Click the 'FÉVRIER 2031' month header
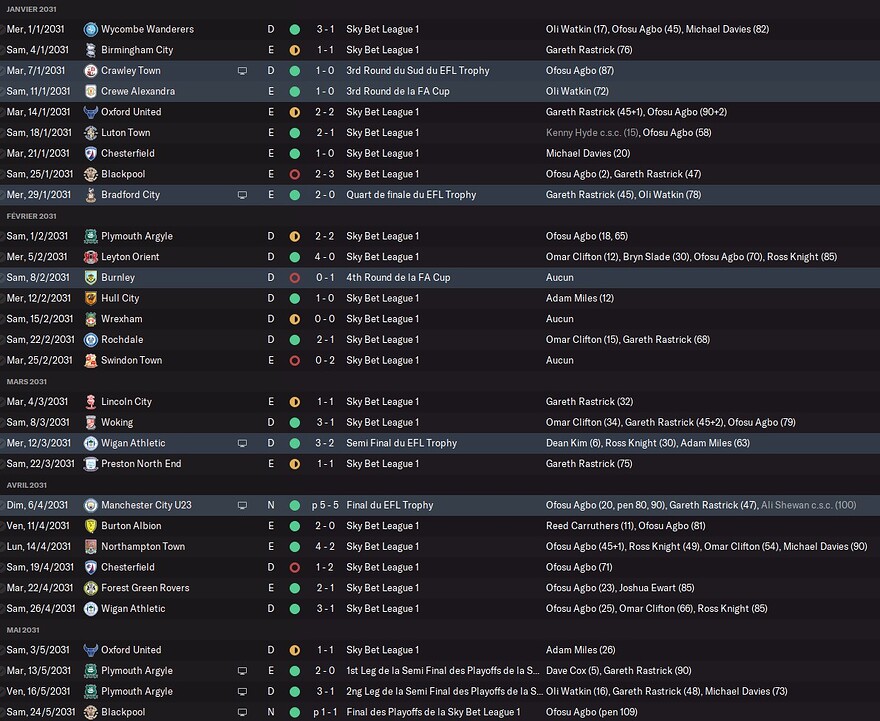 pyautogui.click(x=31, y=216)
